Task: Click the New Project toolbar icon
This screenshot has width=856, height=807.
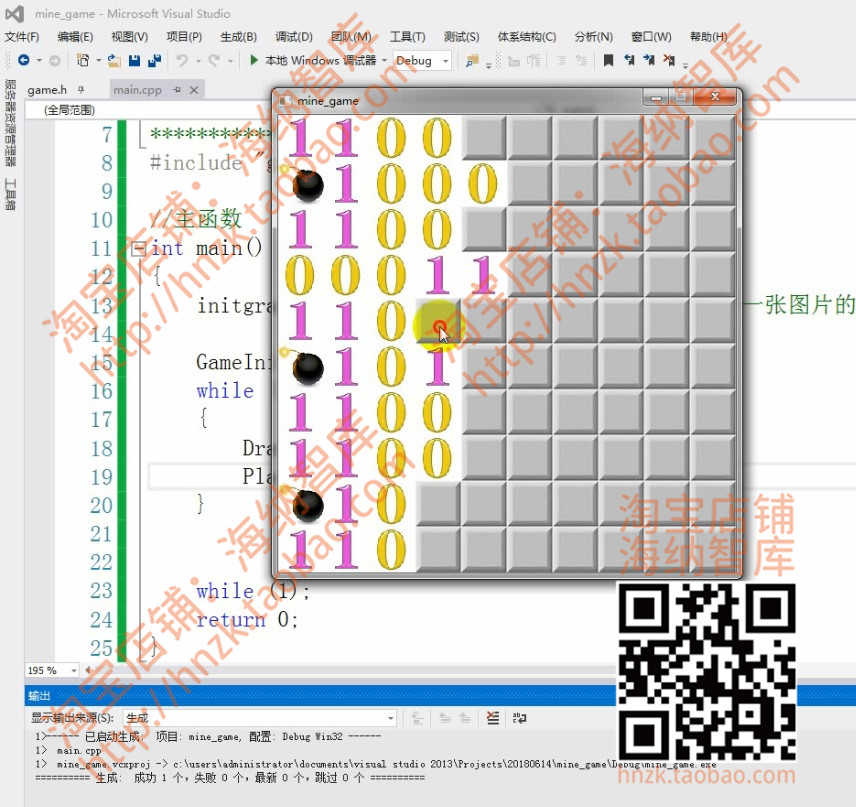Action: (x=83, y=60)
